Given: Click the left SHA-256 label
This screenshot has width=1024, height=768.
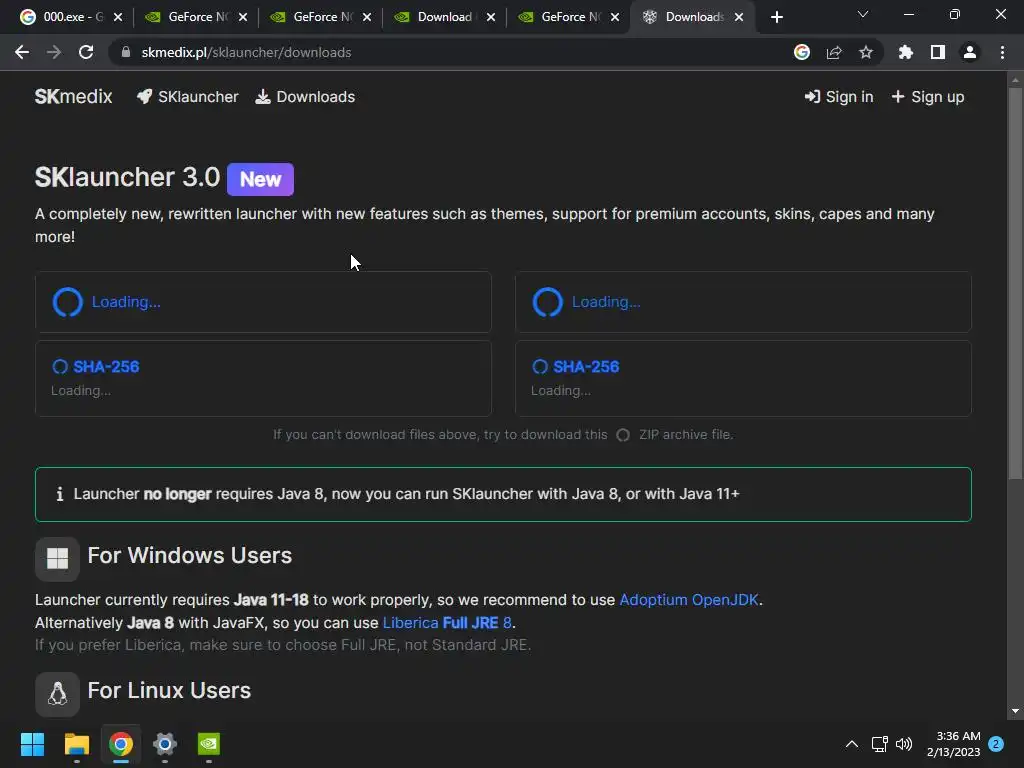Looking at the screenshot, I should tap(106, 366).
